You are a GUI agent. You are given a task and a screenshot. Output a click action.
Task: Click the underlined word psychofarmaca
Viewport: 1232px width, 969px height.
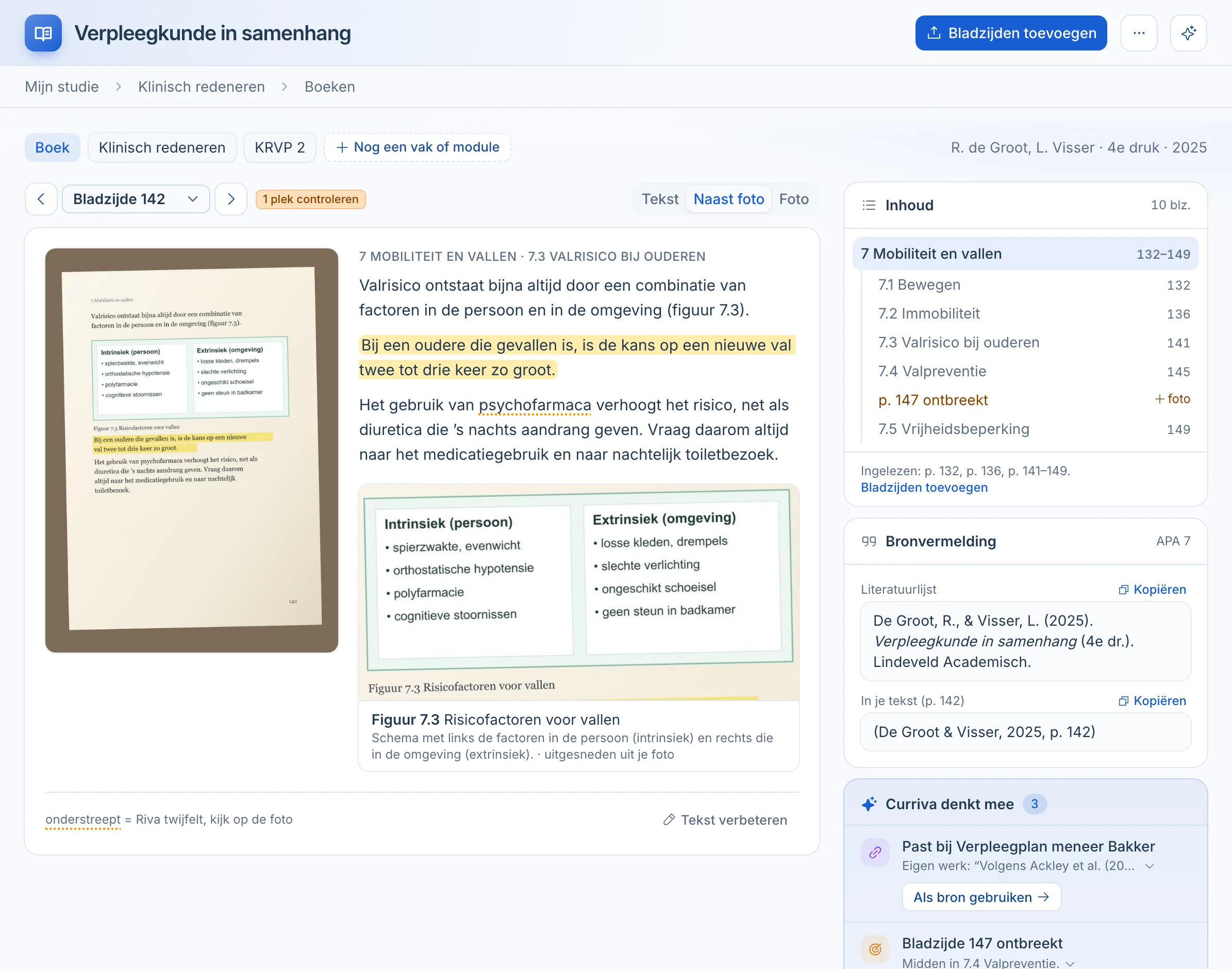click(535, 405)
